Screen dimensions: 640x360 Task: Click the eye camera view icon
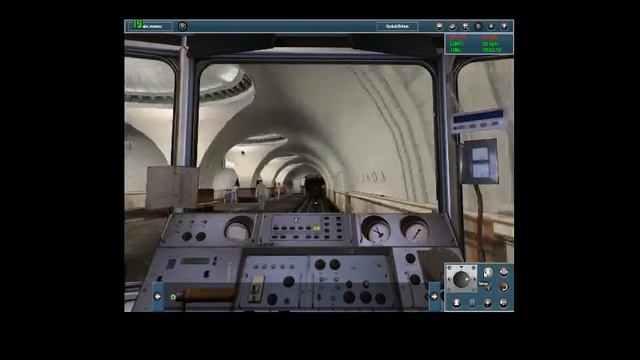coord(504,271)
